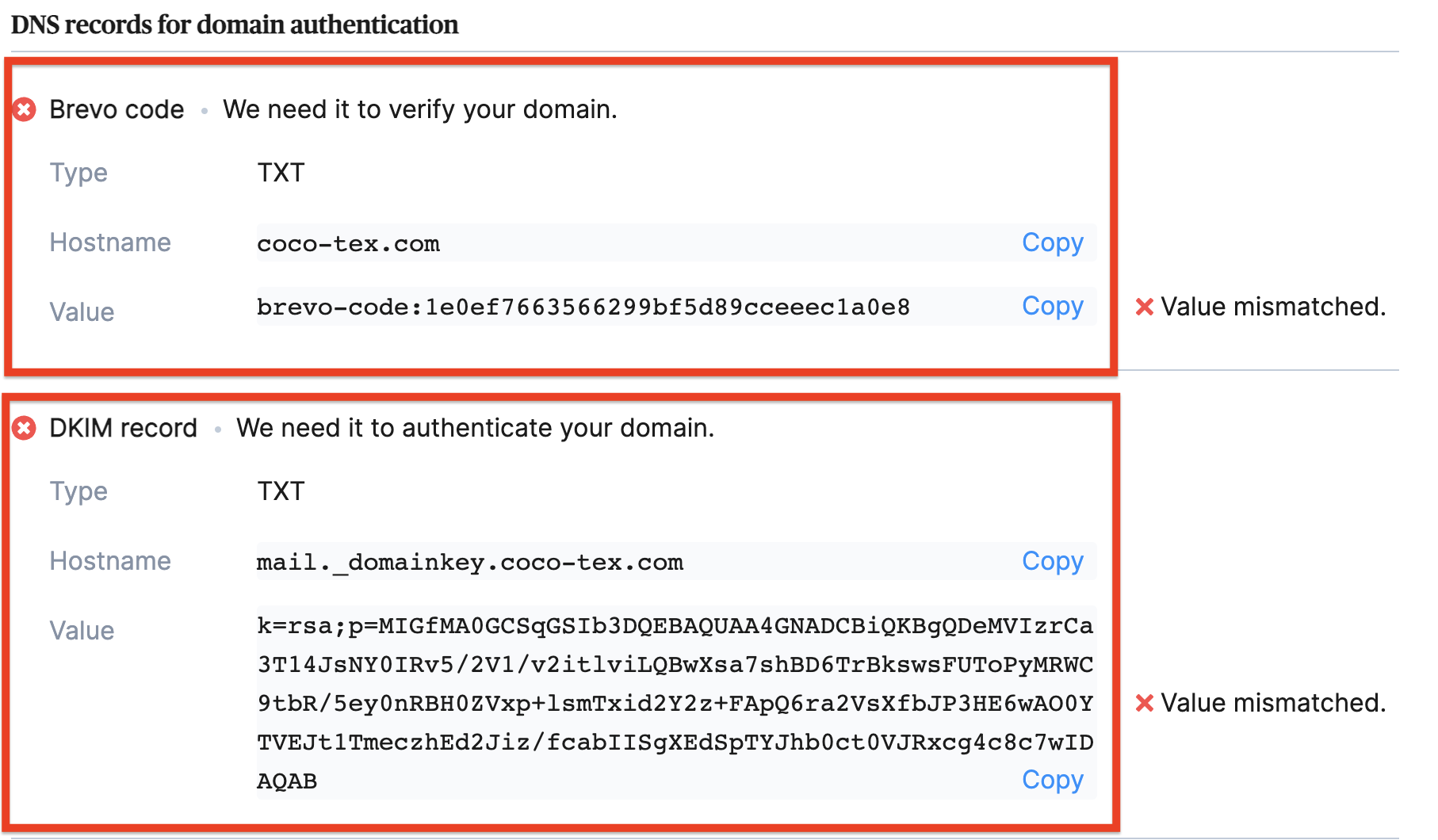Click the red error icon beside Brevo code
1438x840 pixels.
tap(25, 109)
